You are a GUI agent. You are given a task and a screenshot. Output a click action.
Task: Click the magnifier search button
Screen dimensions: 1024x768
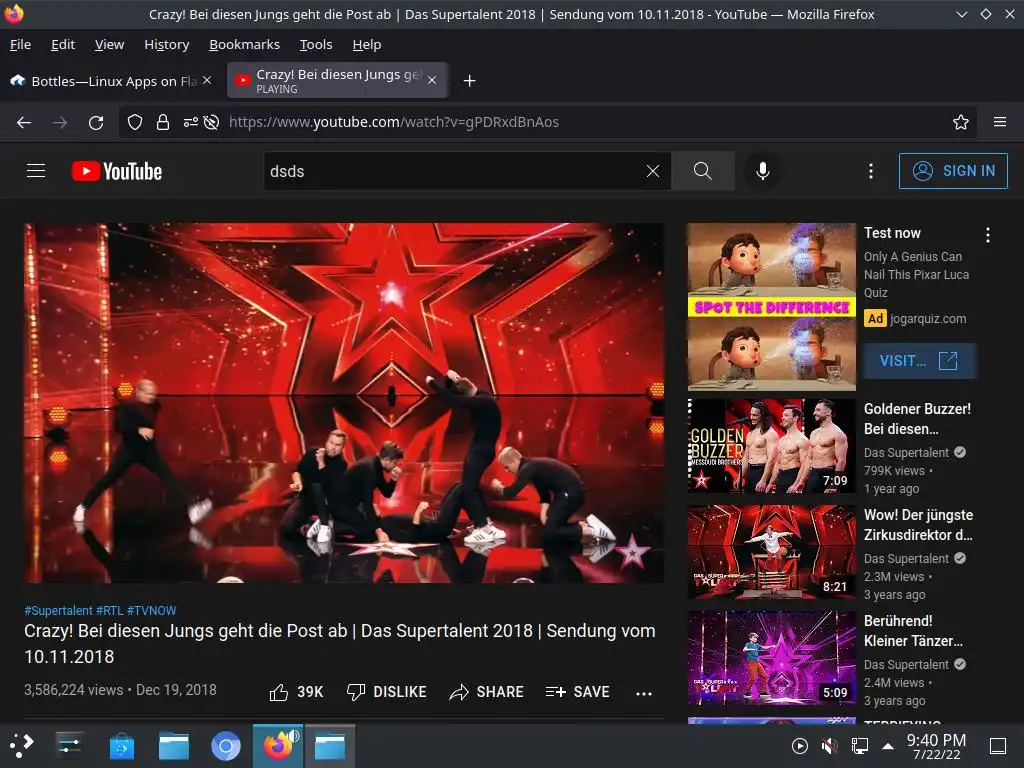tap(703, 171)
